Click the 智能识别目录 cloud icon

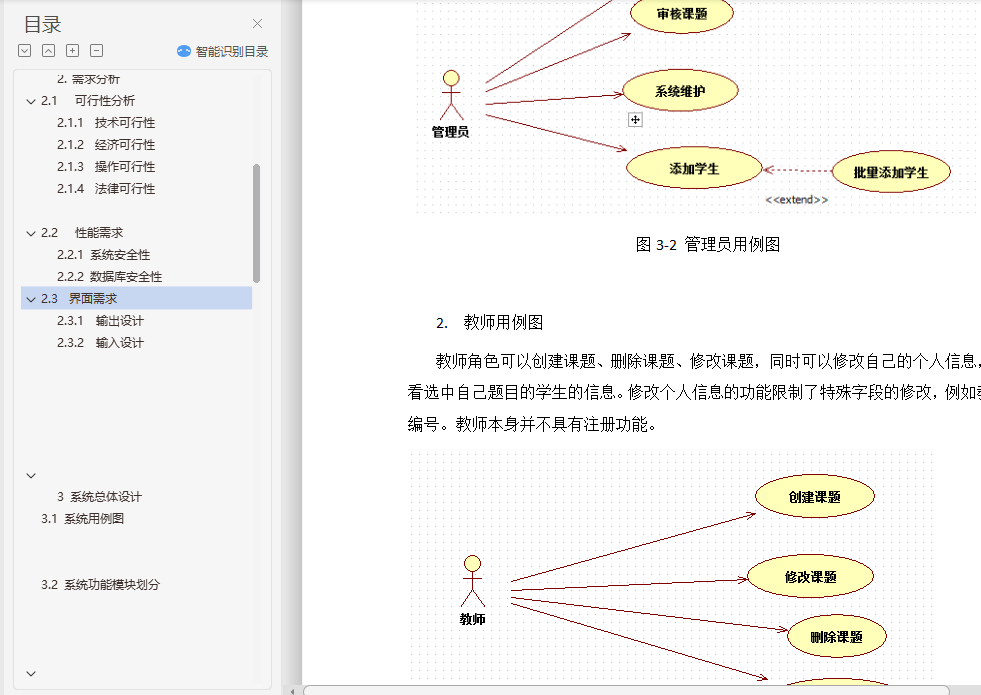(x=183, y=51)
